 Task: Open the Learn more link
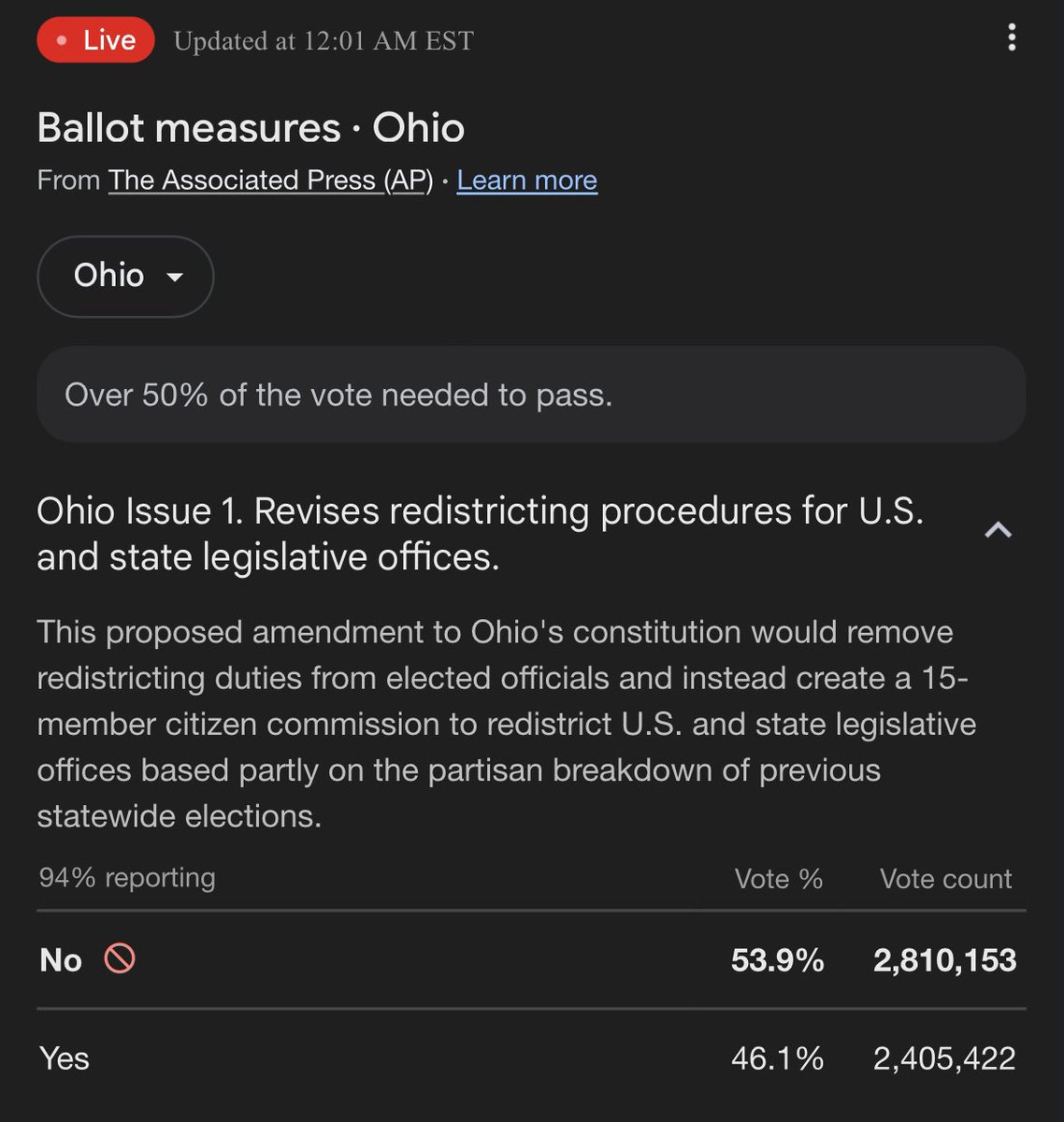[x=526, y=180]
